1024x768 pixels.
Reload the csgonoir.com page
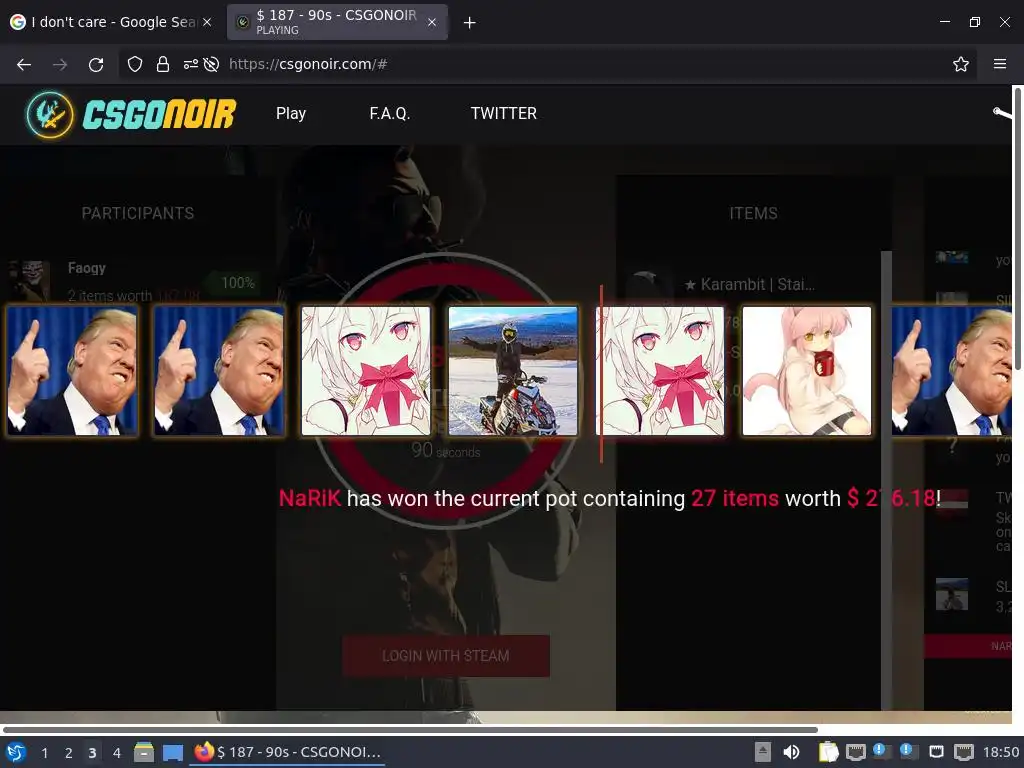click(96, 64)
